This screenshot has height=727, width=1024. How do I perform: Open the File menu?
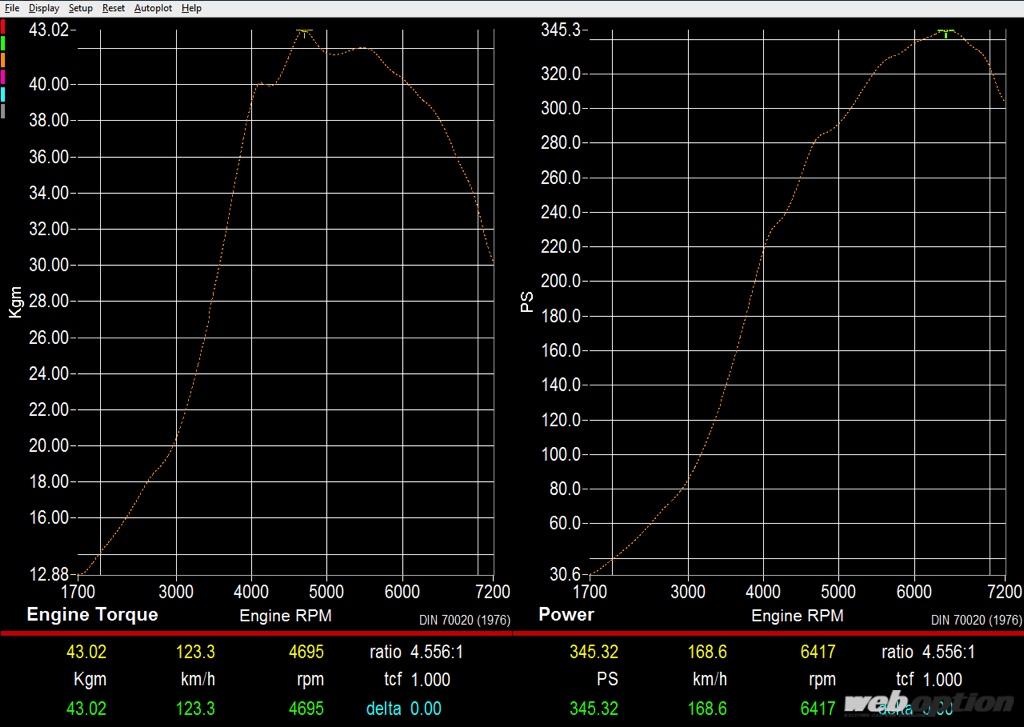pyautogui.click(x=12, y=8)
